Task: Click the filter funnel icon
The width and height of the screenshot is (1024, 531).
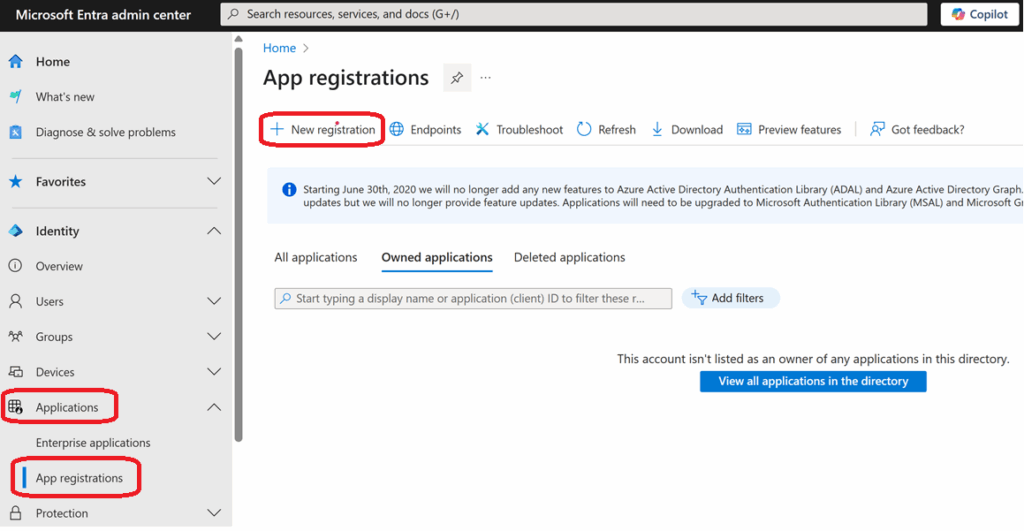Action: (x=699, y=298)
